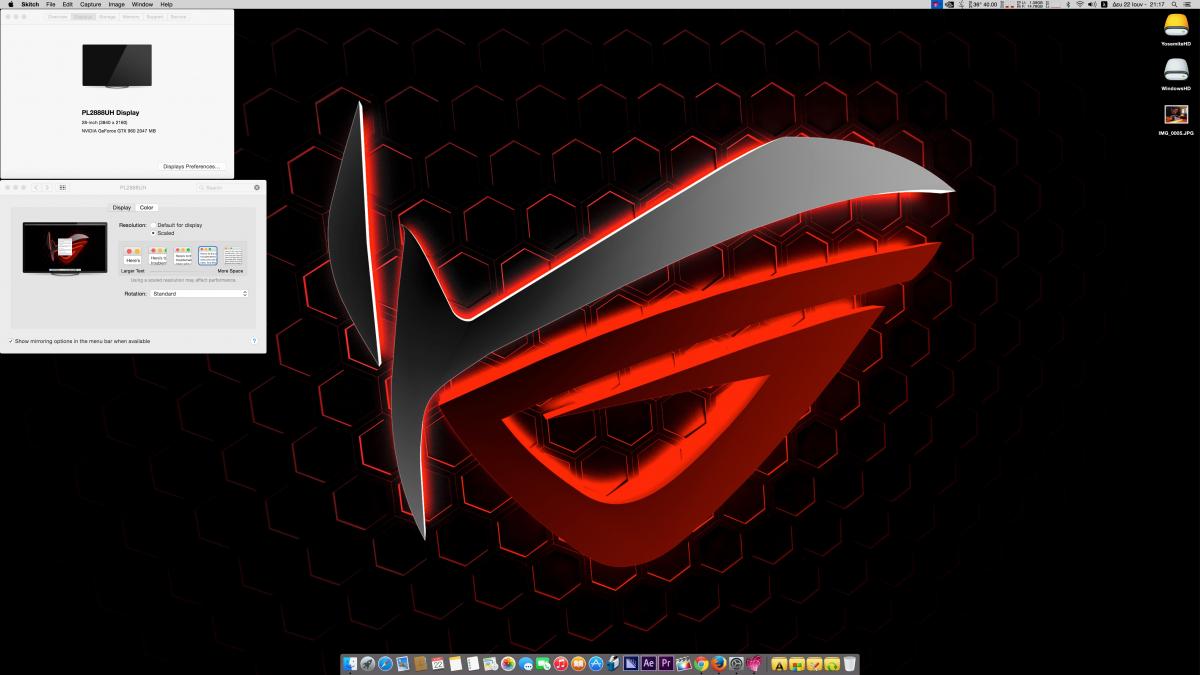This screenshot has width=1200, height=675.
Task: Pick the More Space scaling thumbnail
Action: [232, 257]
